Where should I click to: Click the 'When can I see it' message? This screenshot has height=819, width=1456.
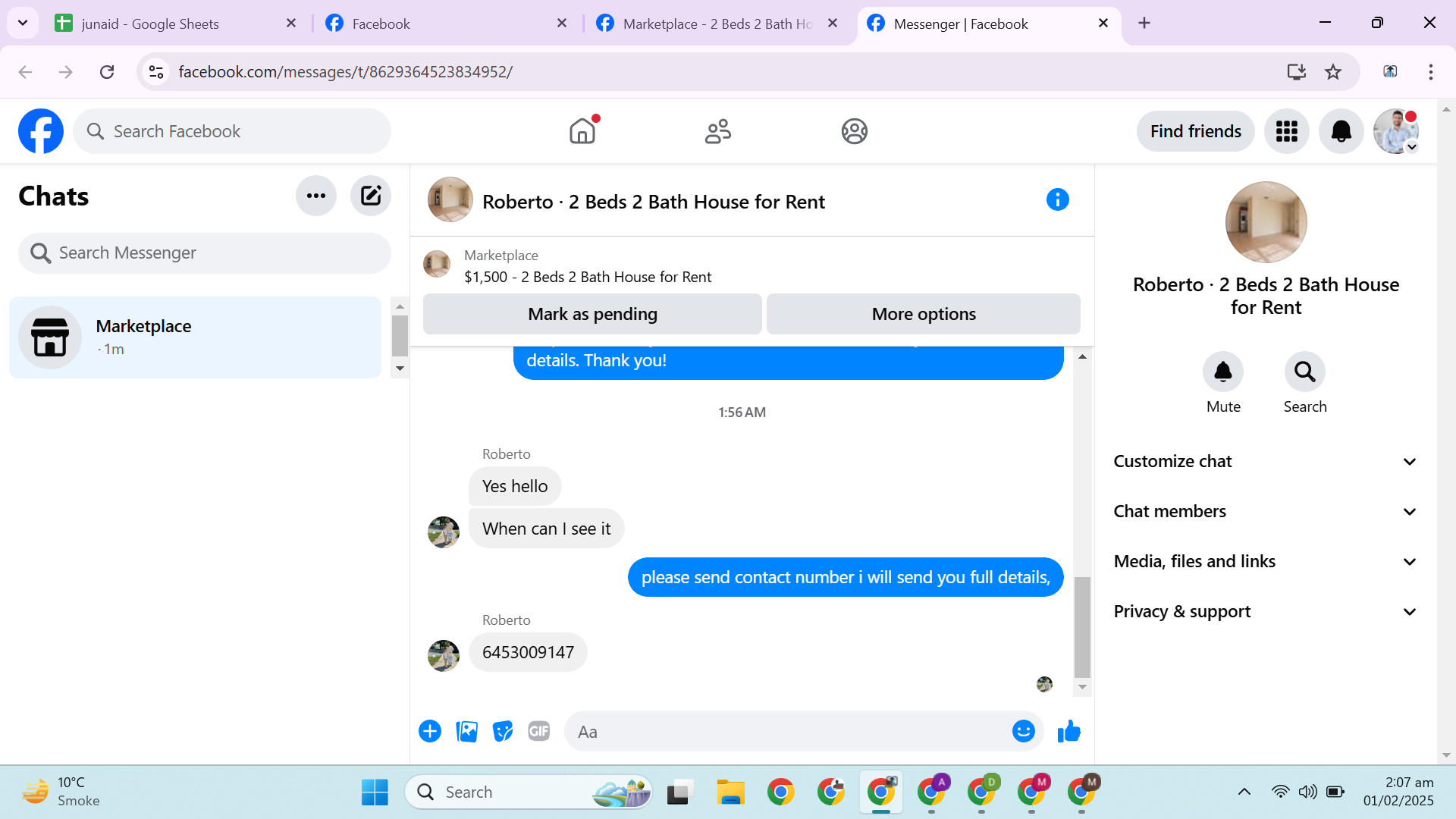click(546, 529)
